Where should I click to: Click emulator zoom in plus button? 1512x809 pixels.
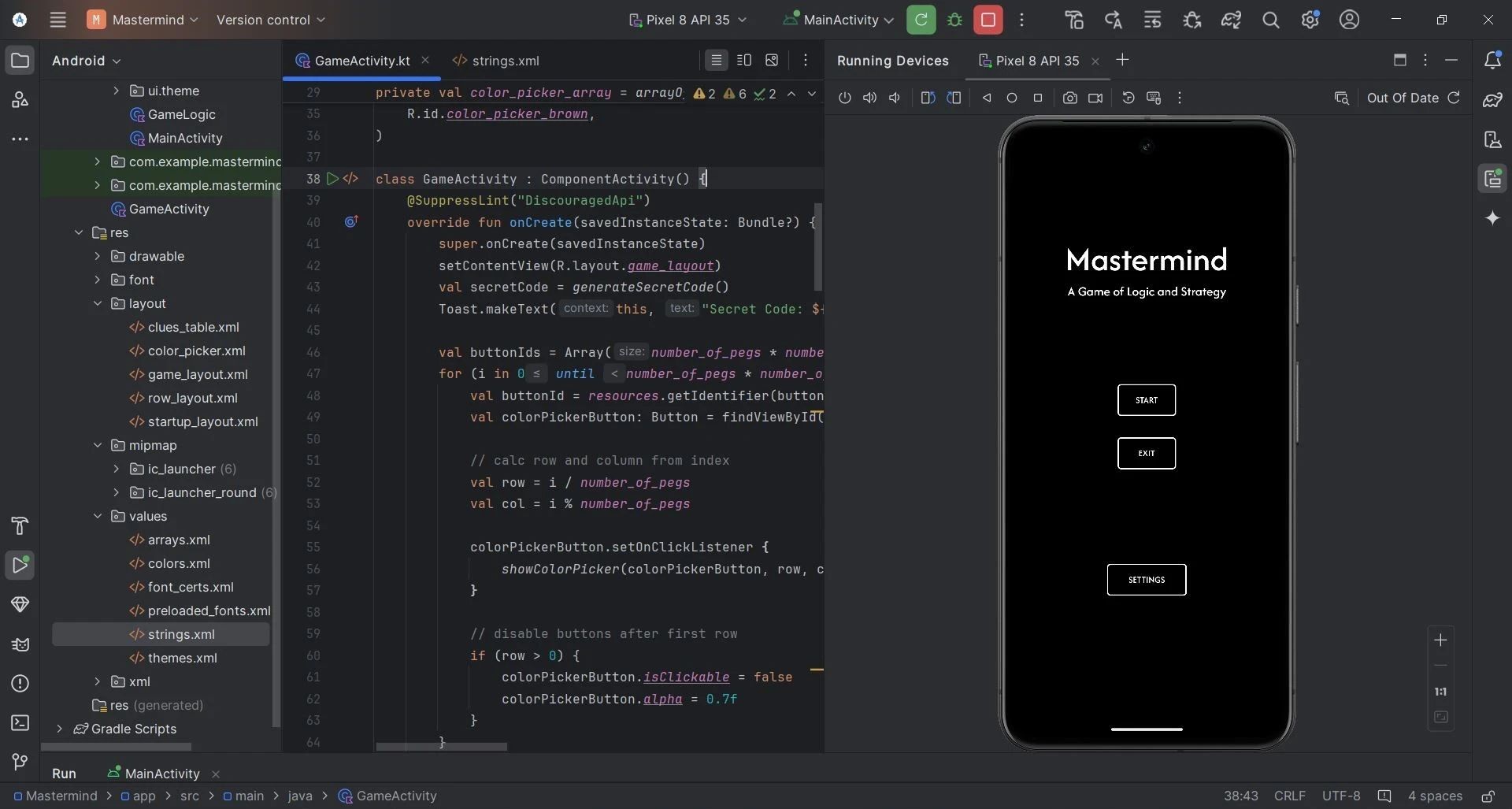pyautogui.click(x=1440, y=640)
